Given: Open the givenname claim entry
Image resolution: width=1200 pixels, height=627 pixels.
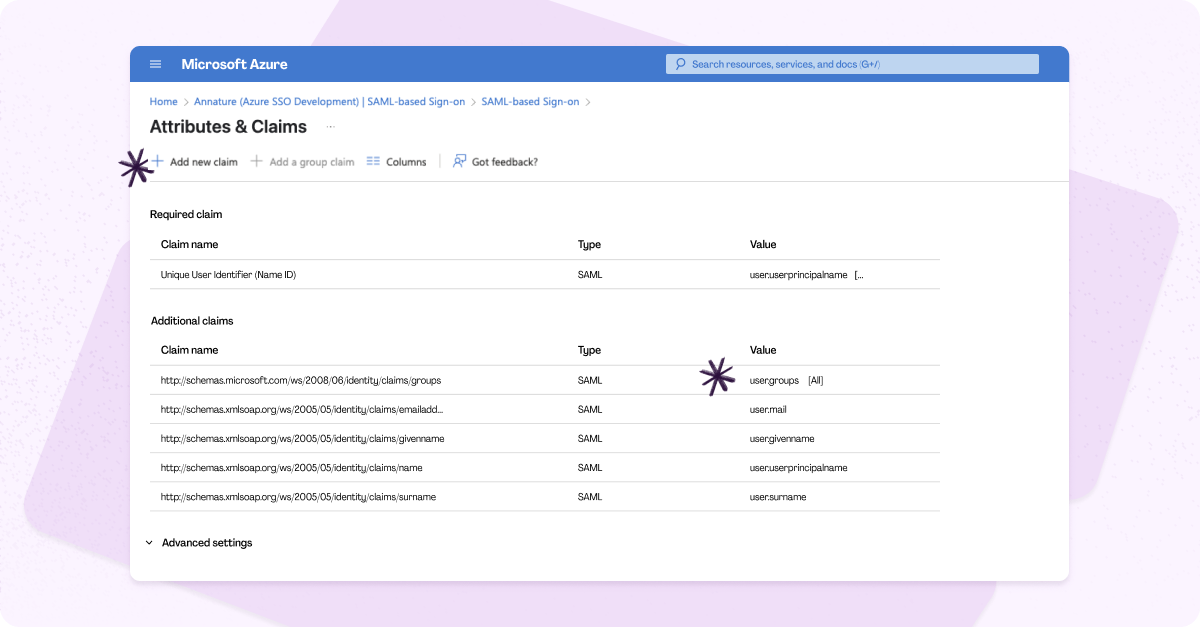Looking at the screenshot, I should point(302,439).
